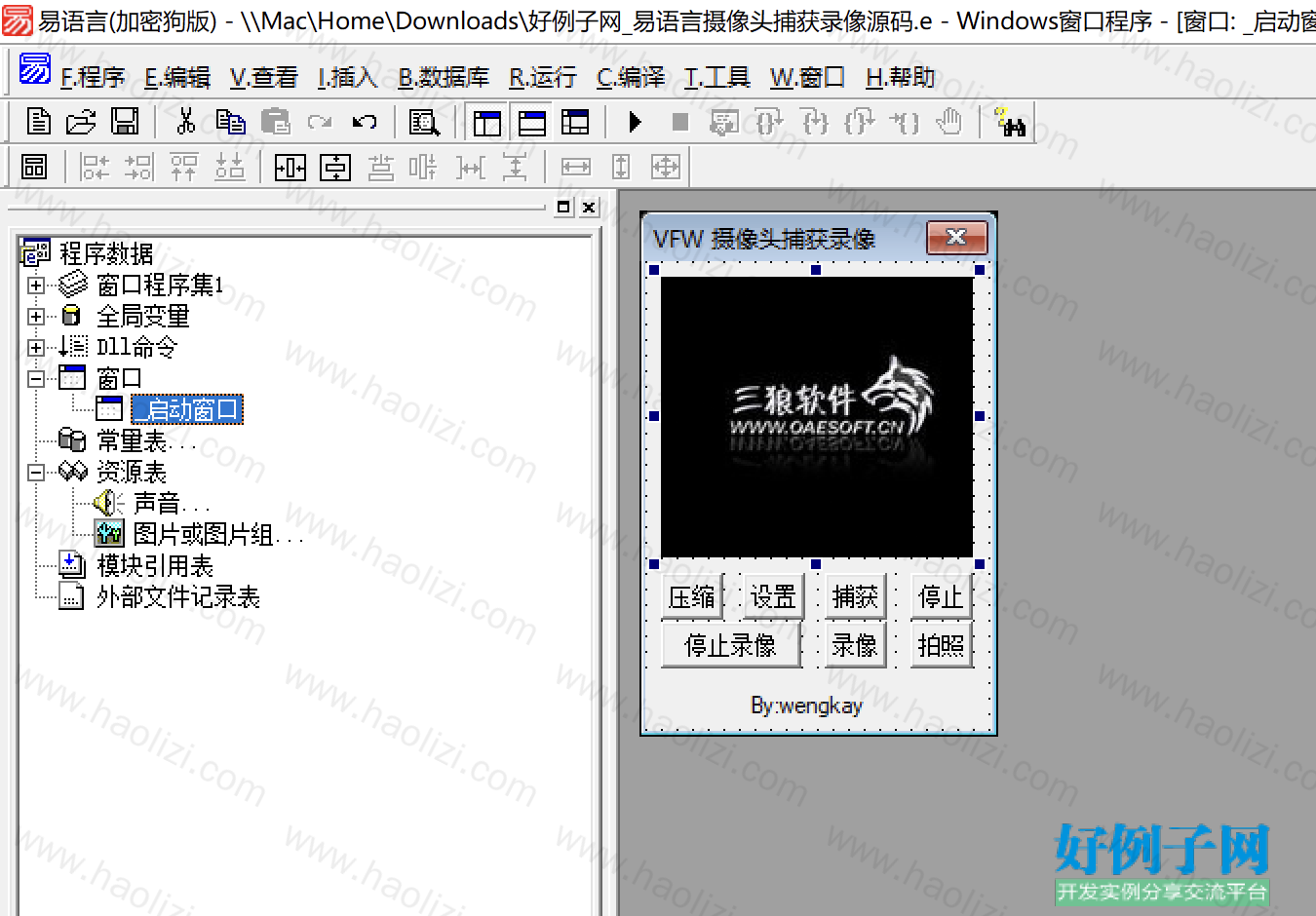Viewport: 1316px width, 916px height.
Task: Click the Paste clipboard icon
Action: coord(276,122)
